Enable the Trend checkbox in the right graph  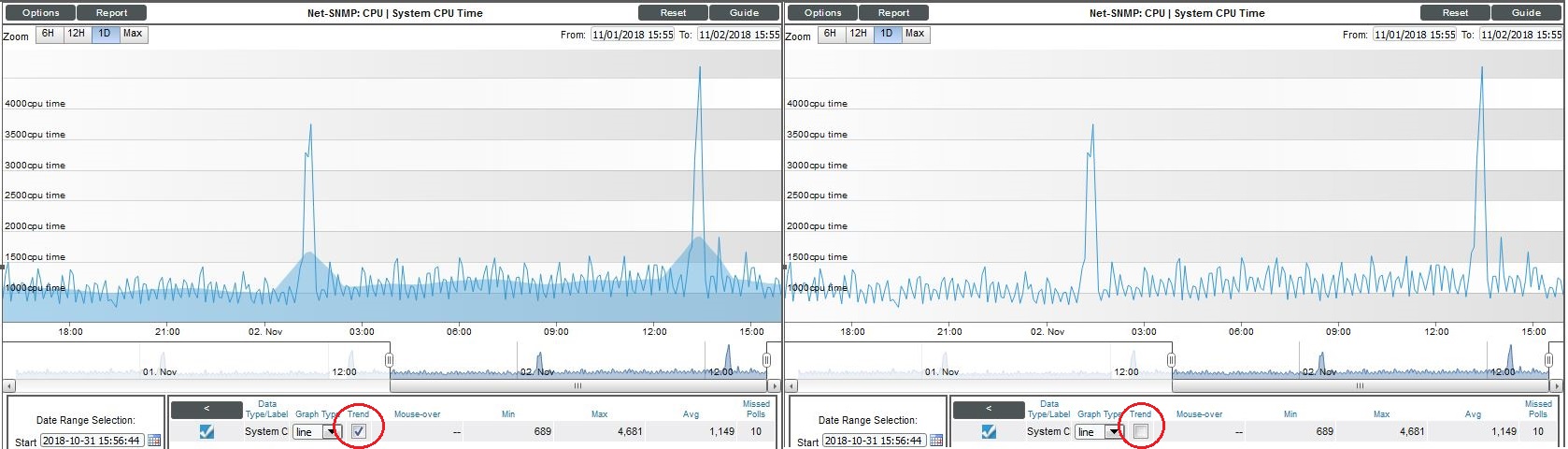point(1141,431)
